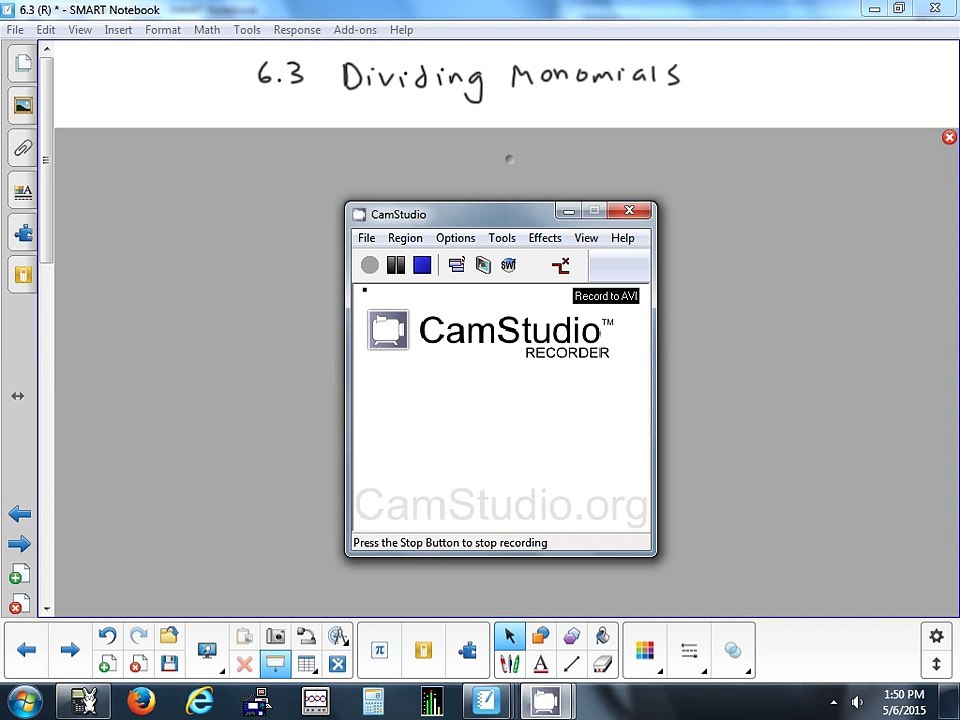The image size is (960, 720).
Task: Open the Attachments paperclip tab
Action: (23, 148)
